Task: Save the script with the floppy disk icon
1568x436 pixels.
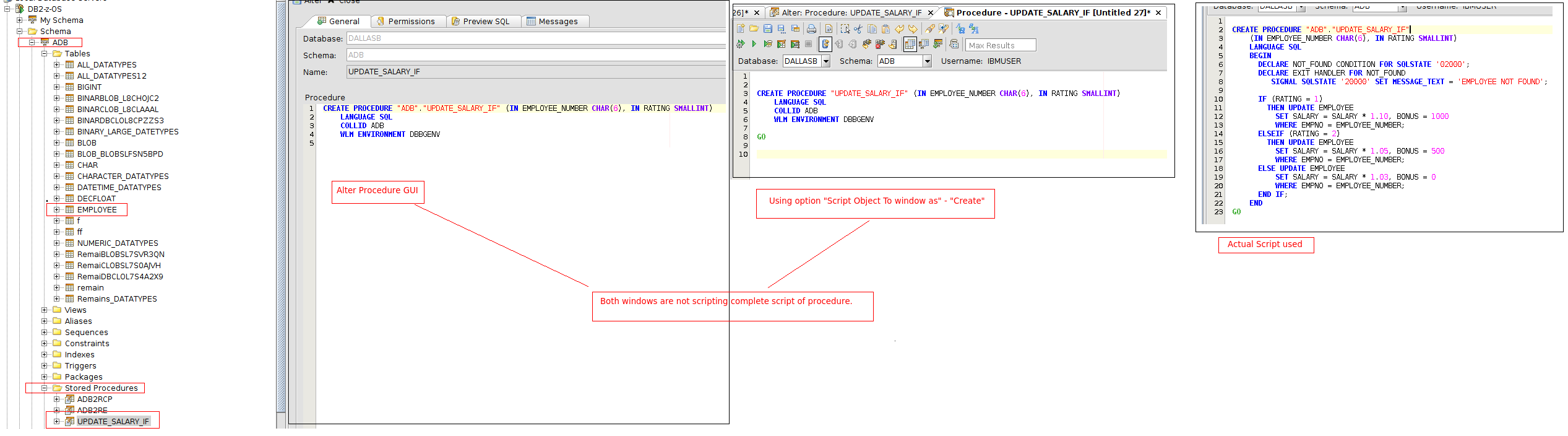Action: [768, 28]
